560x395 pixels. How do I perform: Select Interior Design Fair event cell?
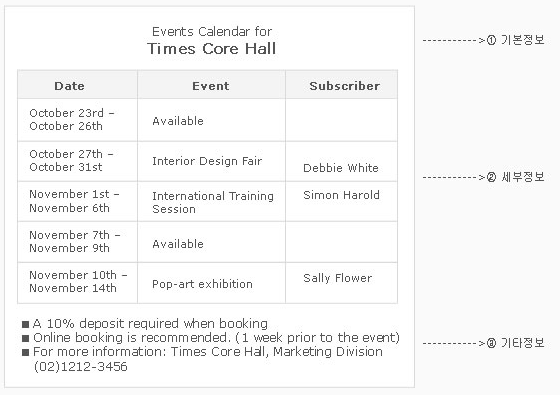(x=207, y=161)
